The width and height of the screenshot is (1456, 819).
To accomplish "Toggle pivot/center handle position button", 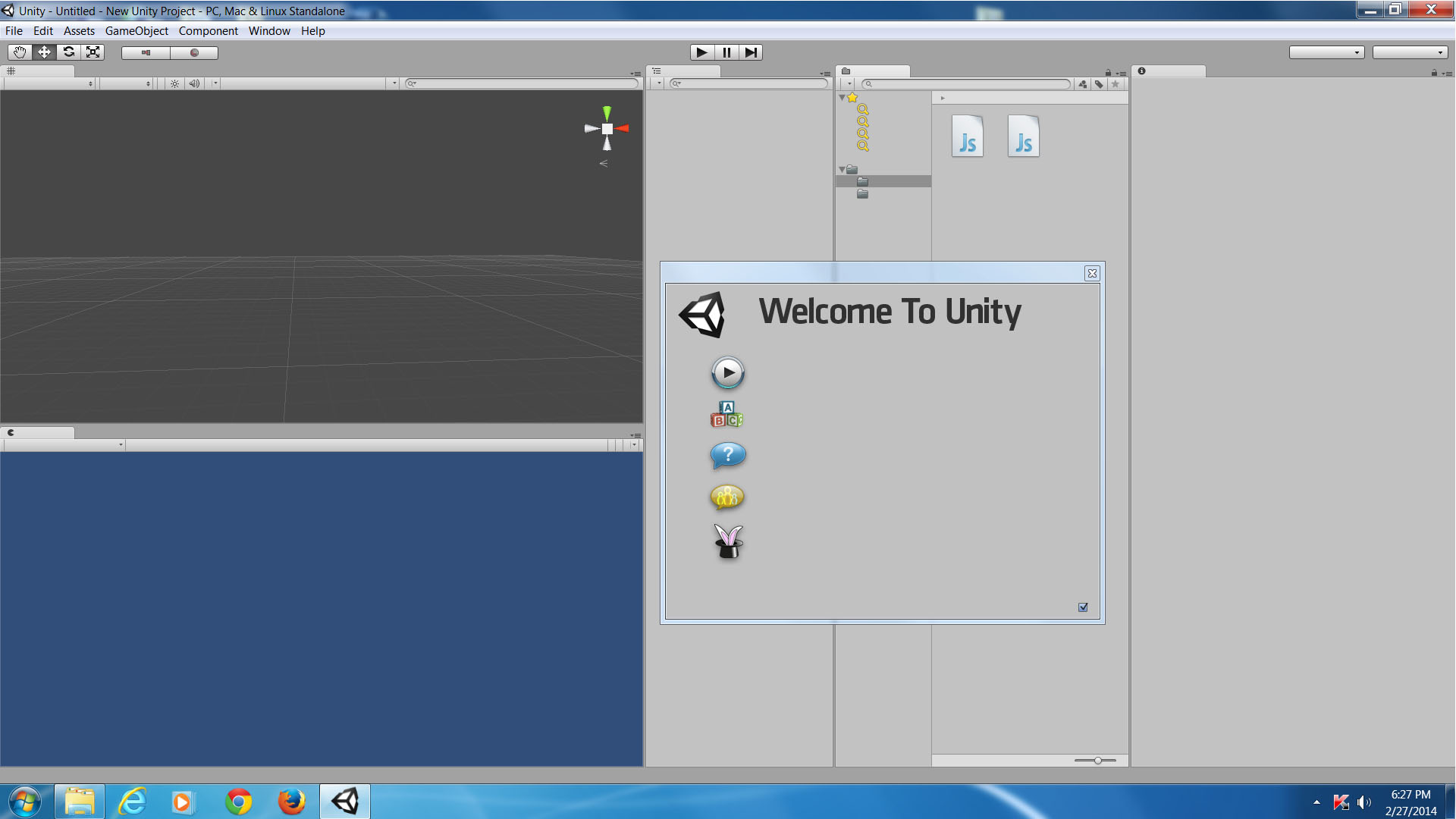I will [x=146, y=52].
